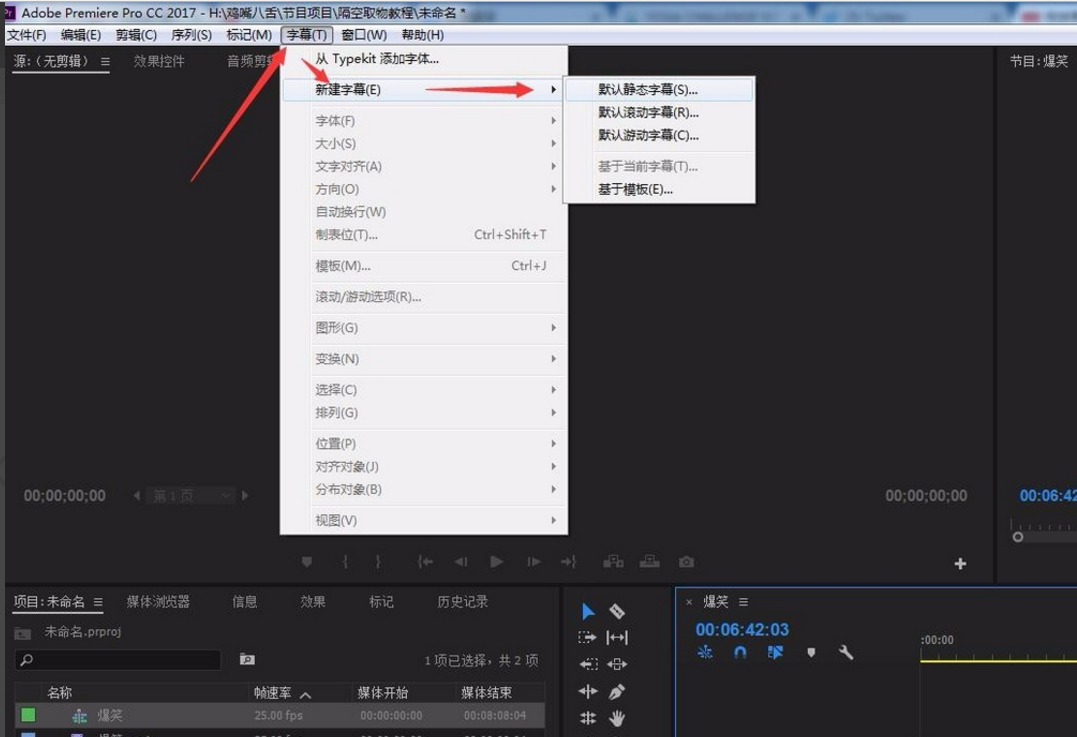This screenshot has height=737, width=1077.
Task: Choose 基于模板(E) from submenu
Action: coord(659,190)
